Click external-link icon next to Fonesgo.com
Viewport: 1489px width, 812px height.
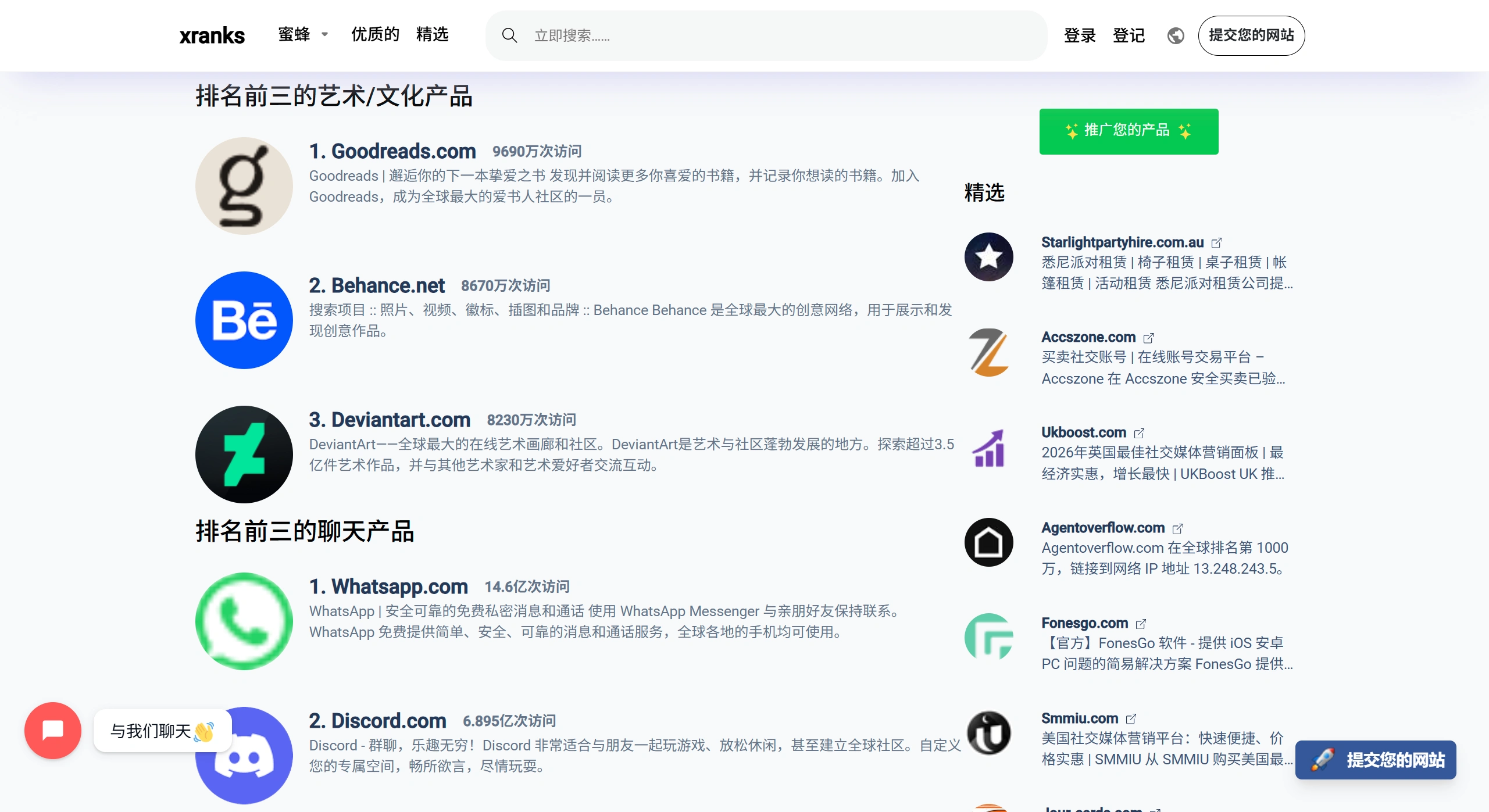(1141, 624)
